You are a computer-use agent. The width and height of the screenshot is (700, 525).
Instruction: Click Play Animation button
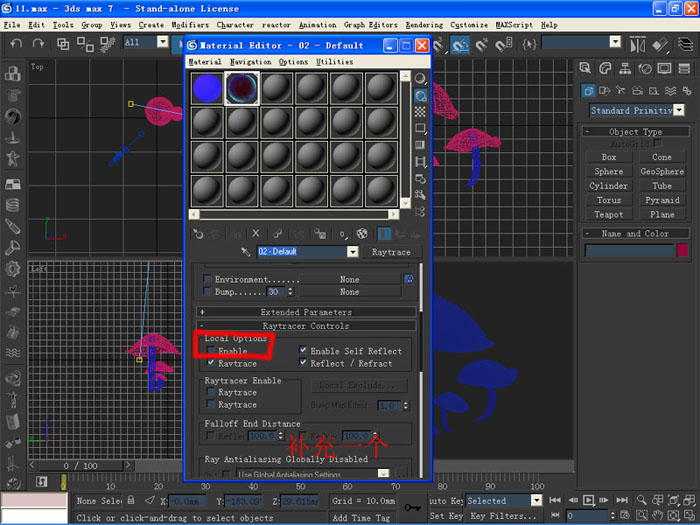[x=588, y=500]
